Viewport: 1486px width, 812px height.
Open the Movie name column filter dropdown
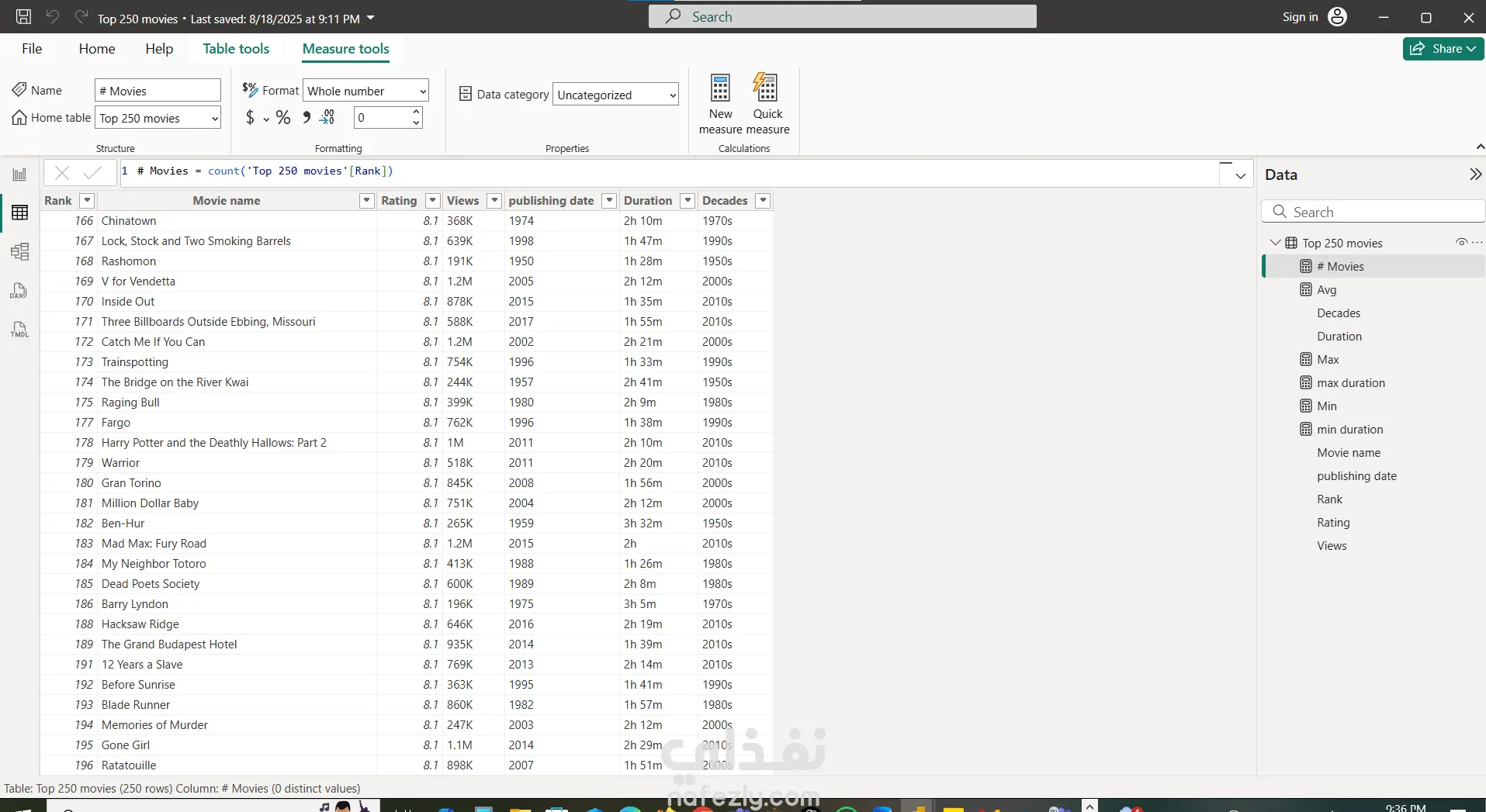point(367,201)
